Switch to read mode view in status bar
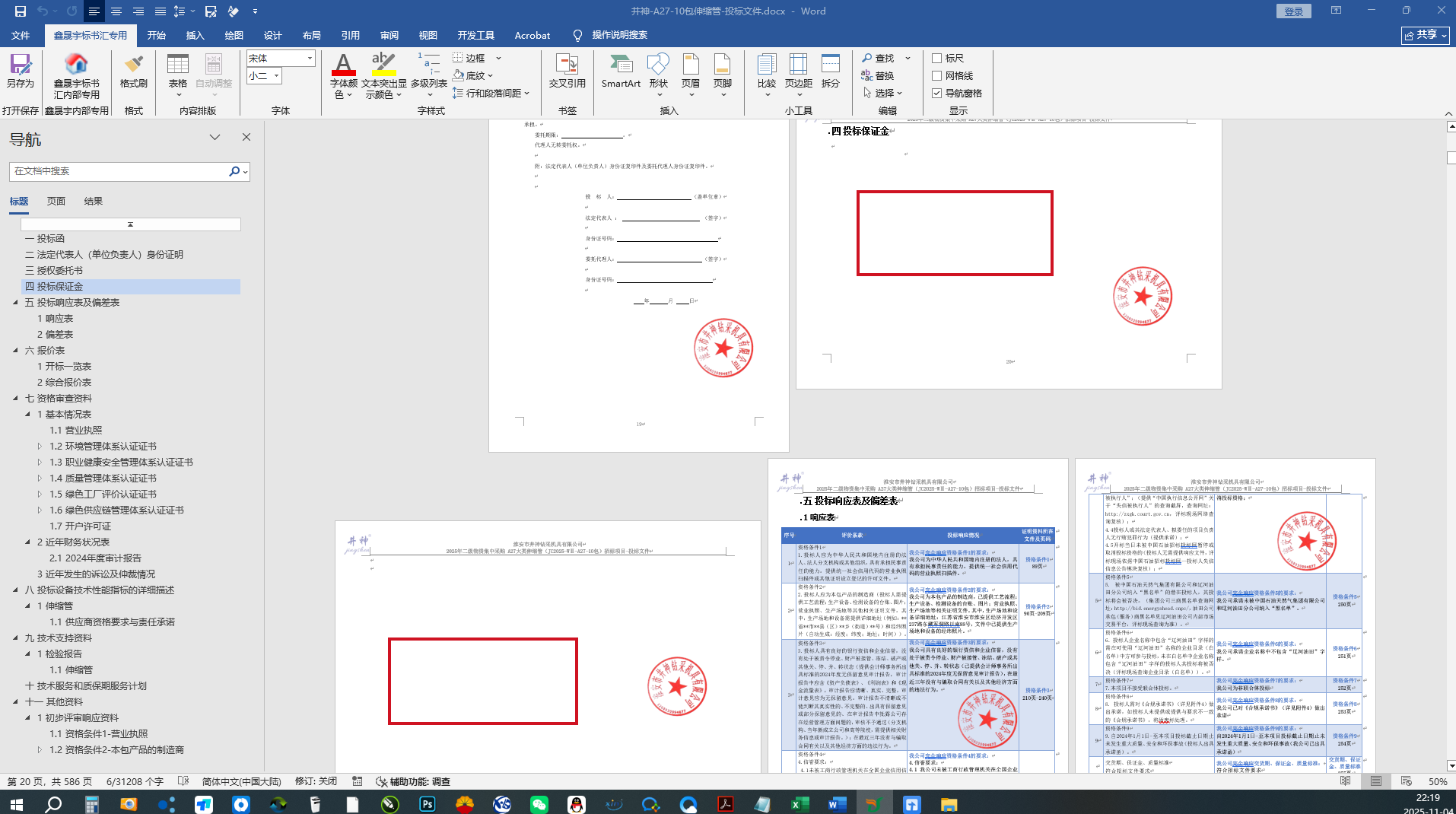Viewport: 1456px width, 814px height. [x=1346, y=781]
